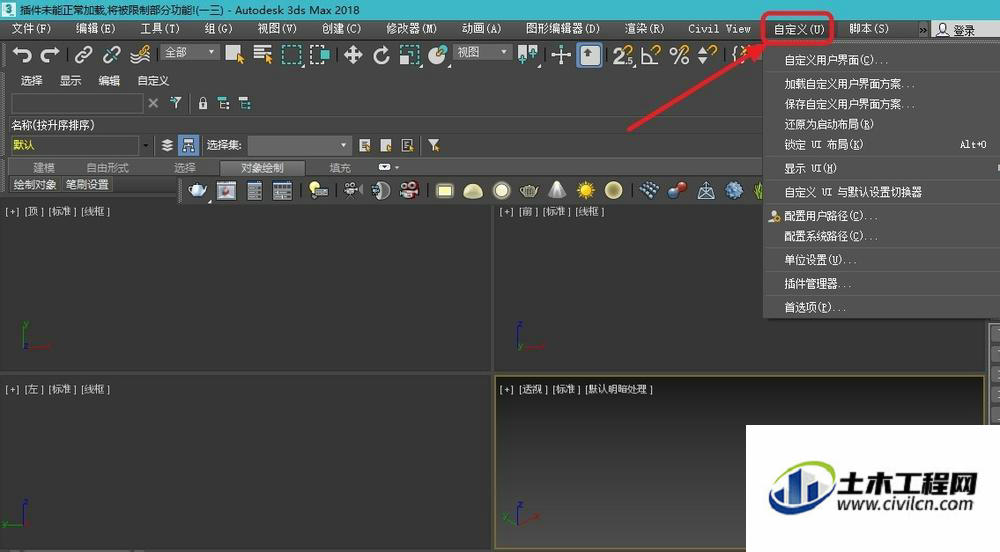
Task: Open the 编辑(E) menu
Action: point(96,29)
